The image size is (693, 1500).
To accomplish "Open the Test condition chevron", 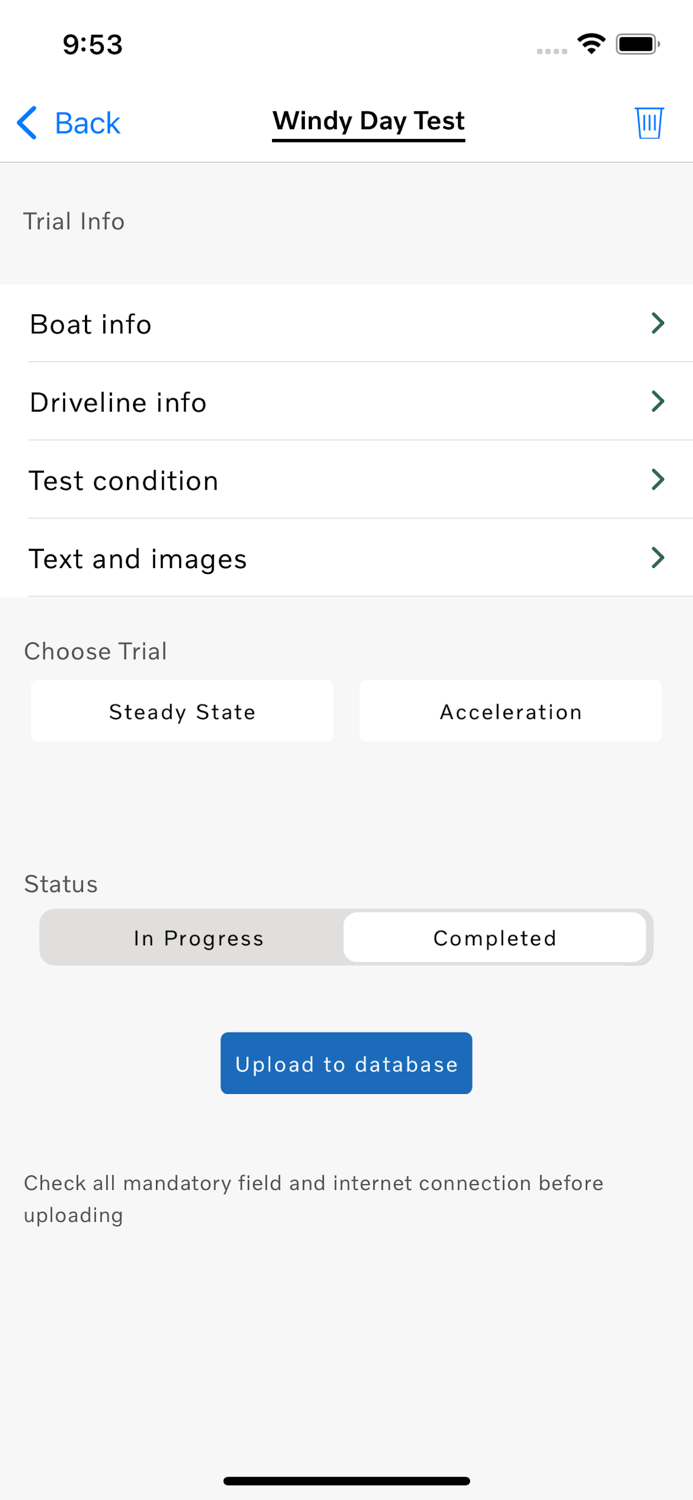I will [x=658, y=479].
